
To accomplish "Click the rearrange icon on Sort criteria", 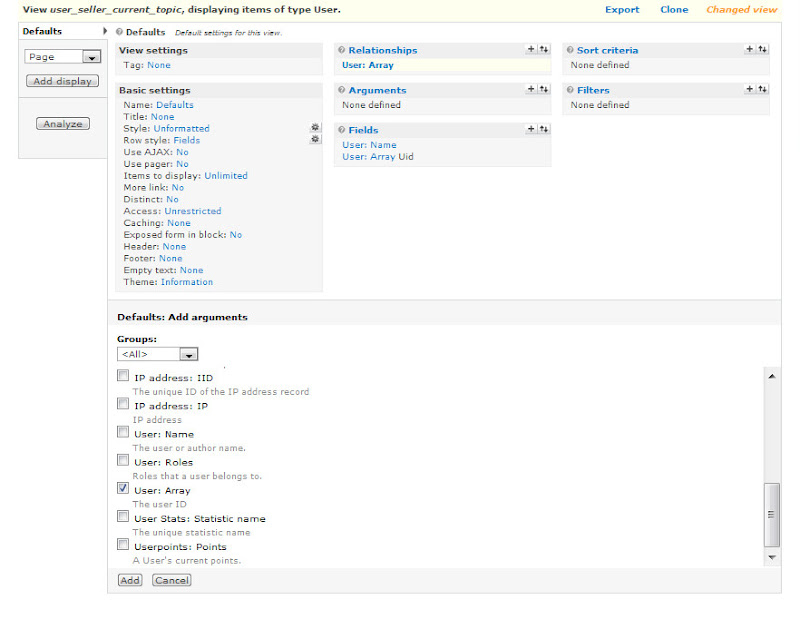I will 760,49.
